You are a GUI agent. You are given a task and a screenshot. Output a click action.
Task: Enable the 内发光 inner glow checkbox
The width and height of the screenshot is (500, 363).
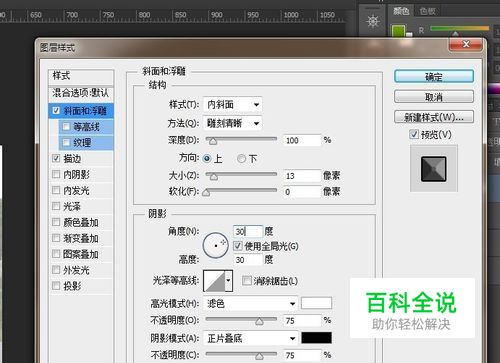point(56,190)
